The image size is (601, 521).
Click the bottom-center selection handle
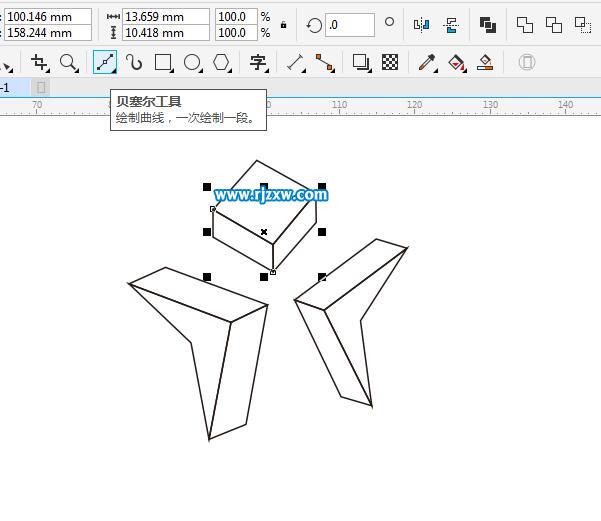(x=264, y=277)
